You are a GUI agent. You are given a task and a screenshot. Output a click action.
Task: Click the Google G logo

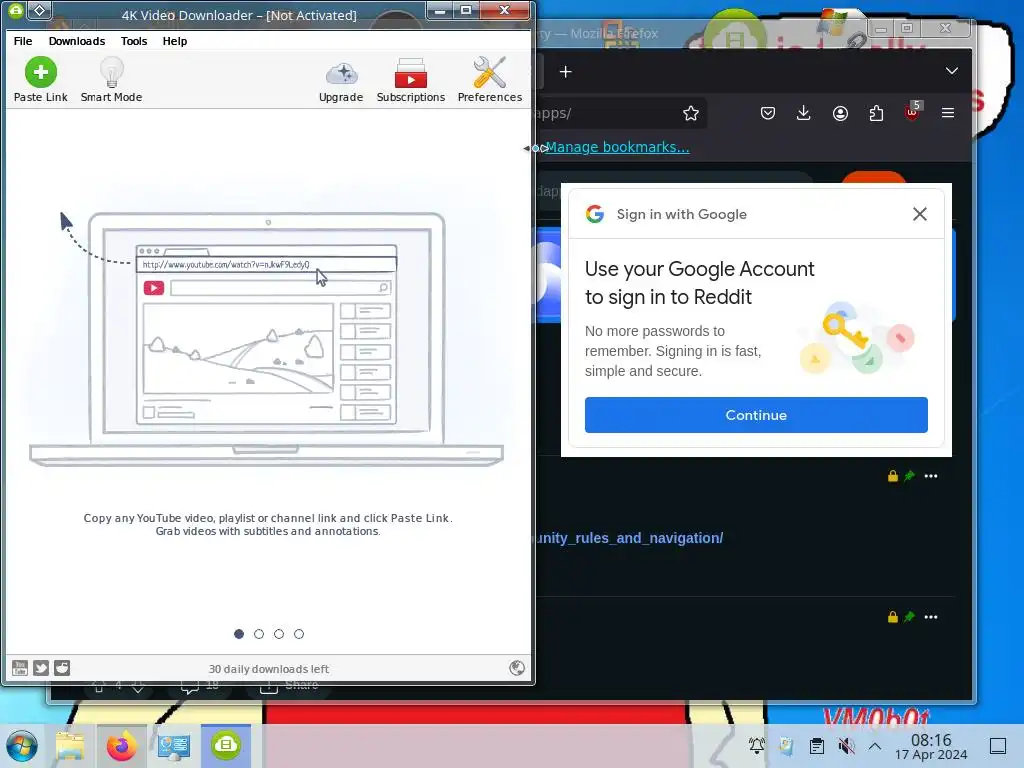595,214
